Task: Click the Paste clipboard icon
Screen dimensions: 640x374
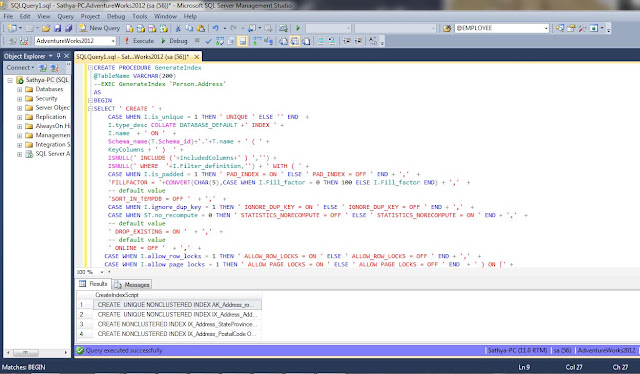Action: [x=201, y=29]
